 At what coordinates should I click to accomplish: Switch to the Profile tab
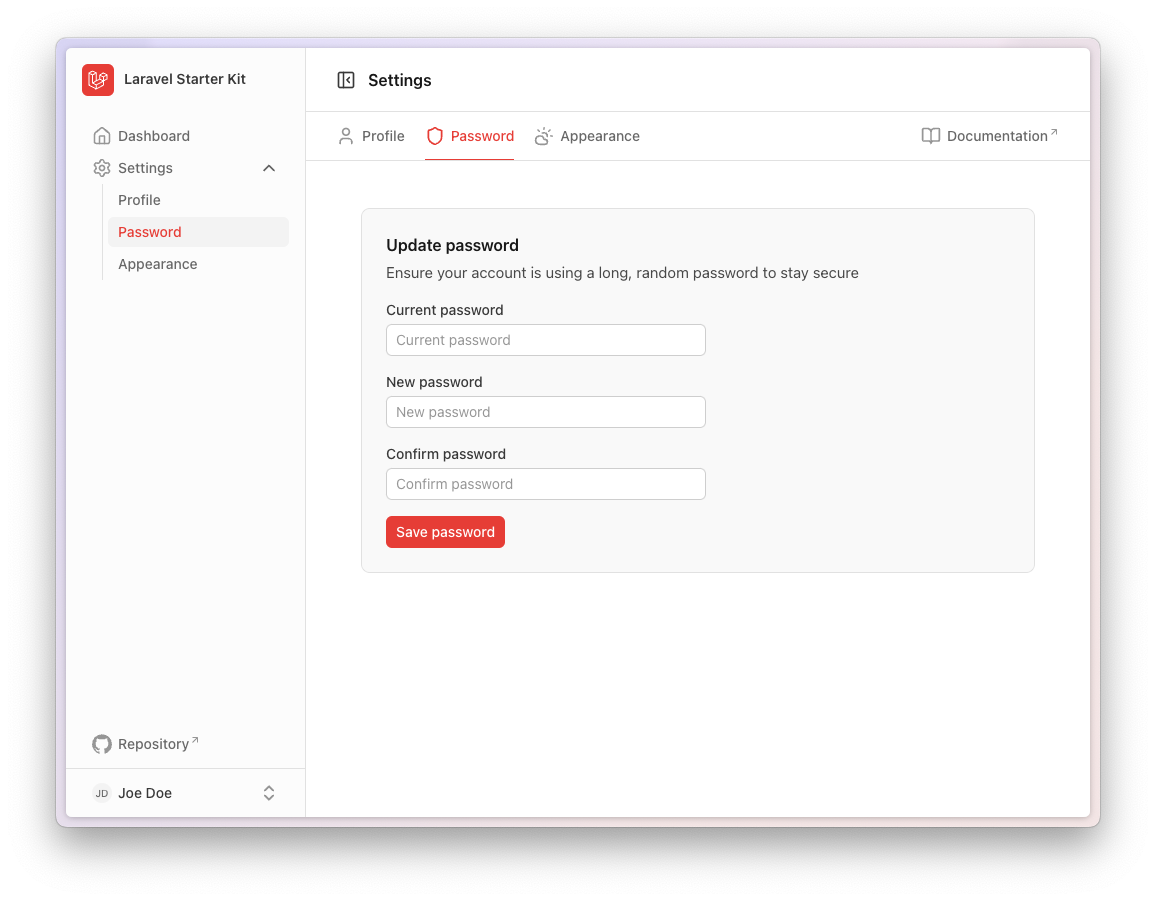tap(383, 136)
